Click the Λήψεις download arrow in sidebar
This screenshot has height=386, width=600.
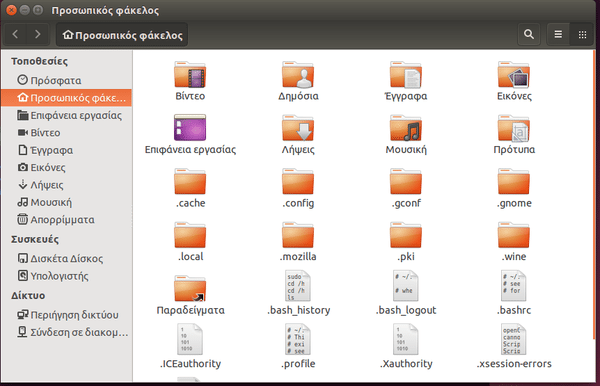pos(23,184)
